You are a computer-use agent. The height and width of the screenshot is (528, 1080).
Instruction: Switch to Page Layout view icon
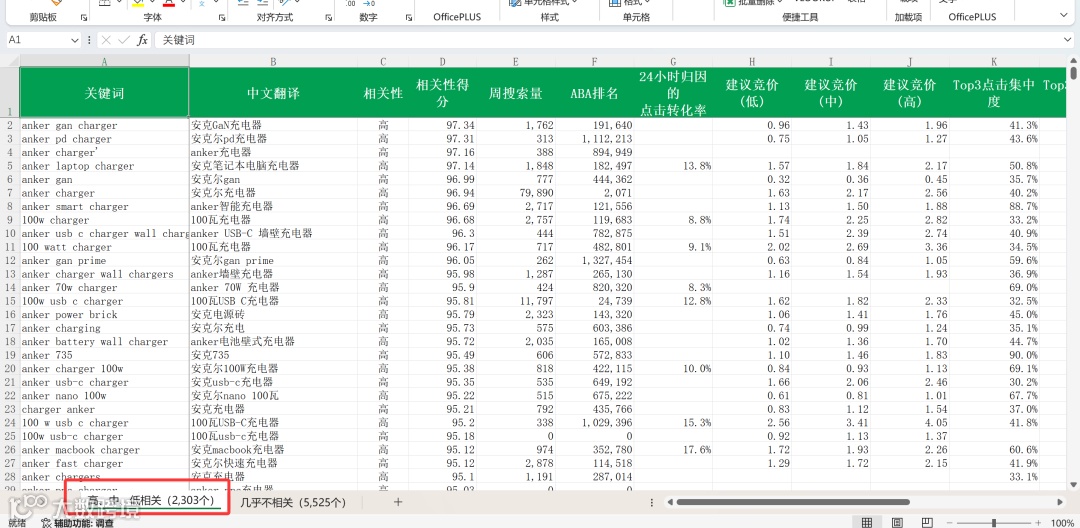coord(897,522)
